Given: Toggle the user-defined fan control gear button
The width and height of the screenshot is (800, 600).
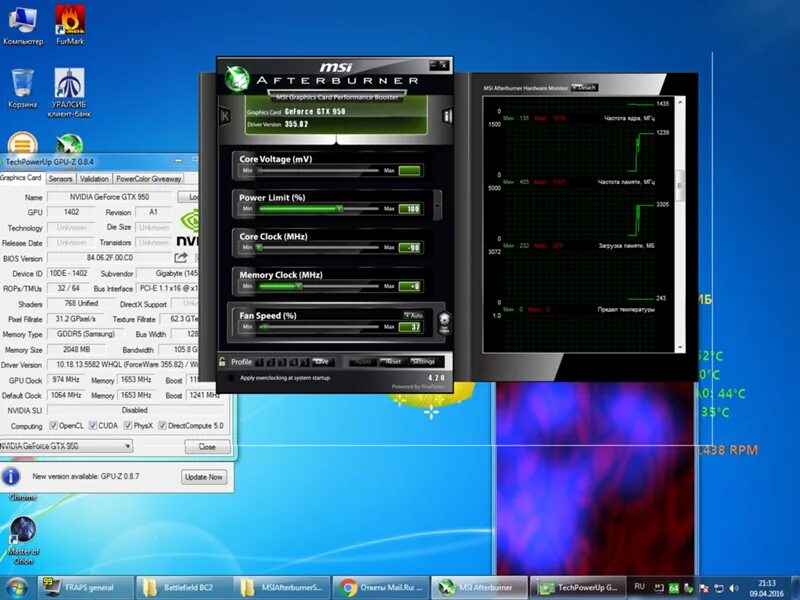Looking at the screenshot, I should (x=444, y=322).
